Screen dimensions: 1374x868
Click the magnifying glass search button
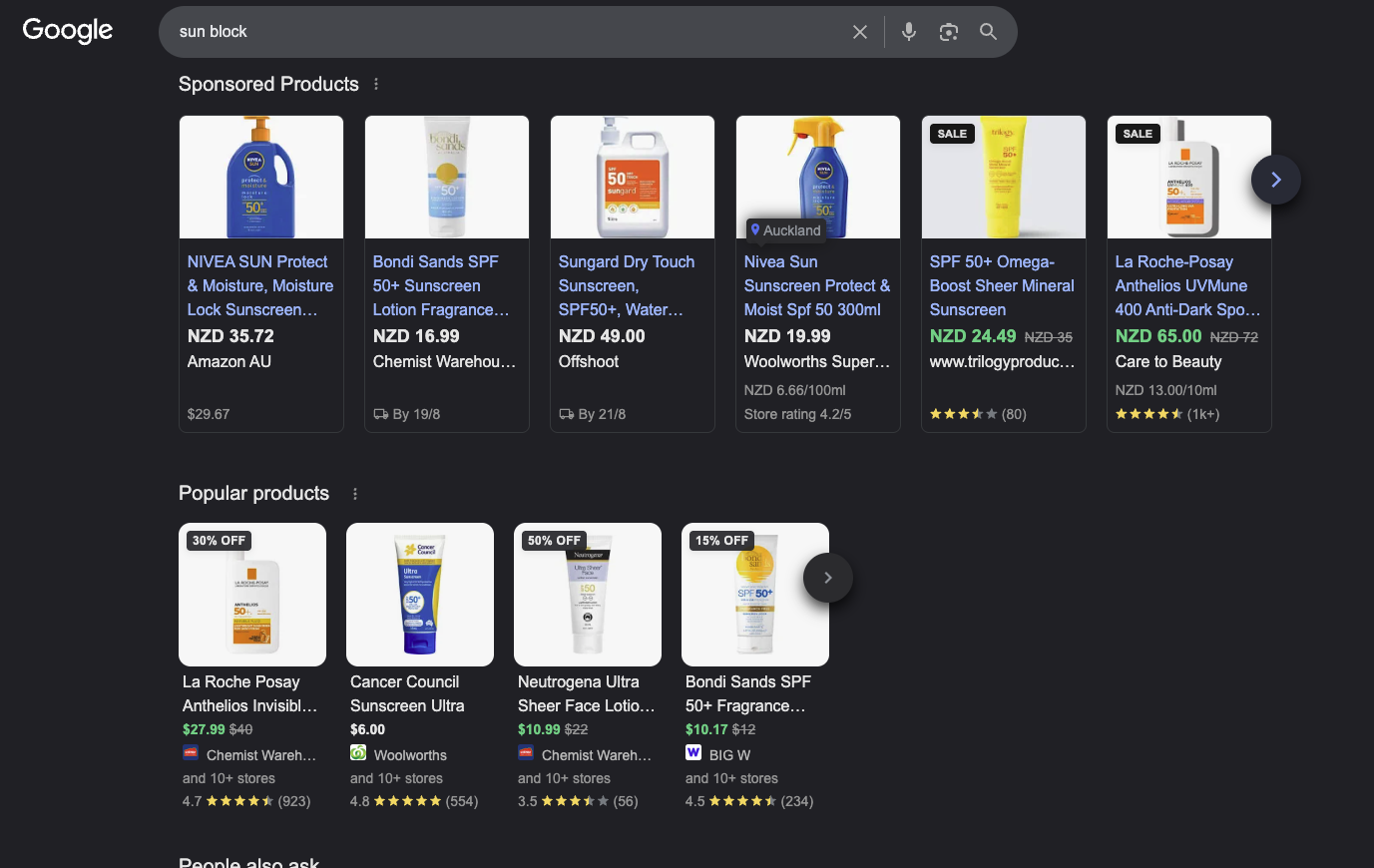point(988,32)
